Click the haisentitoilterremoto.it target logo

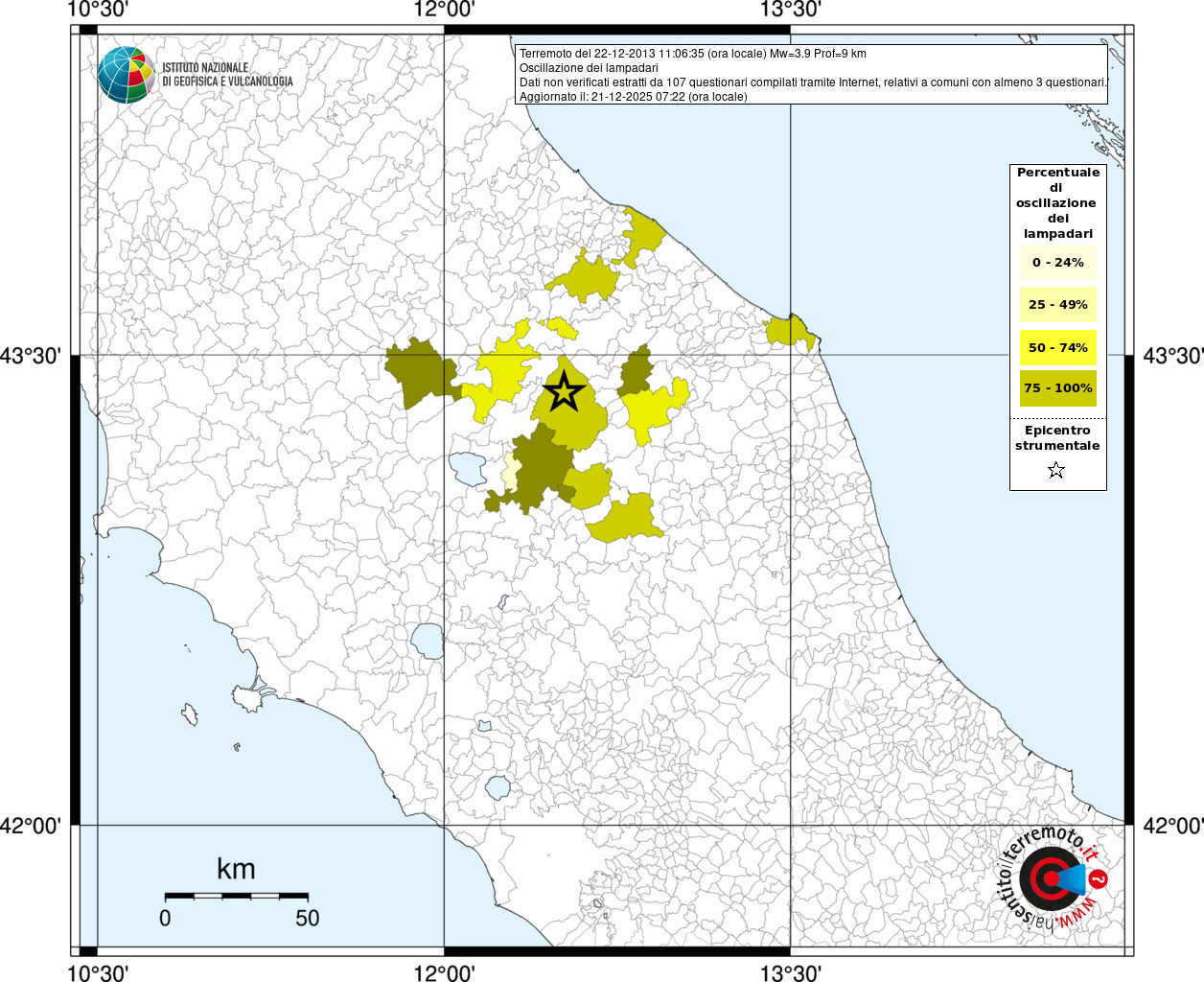tap(1053, 879)
